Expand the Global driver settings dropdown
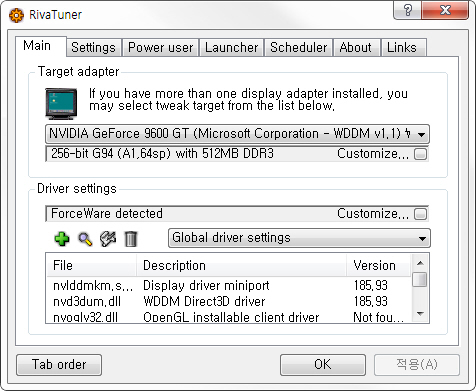Screen dimensions: 476x391 click(422, 238)
